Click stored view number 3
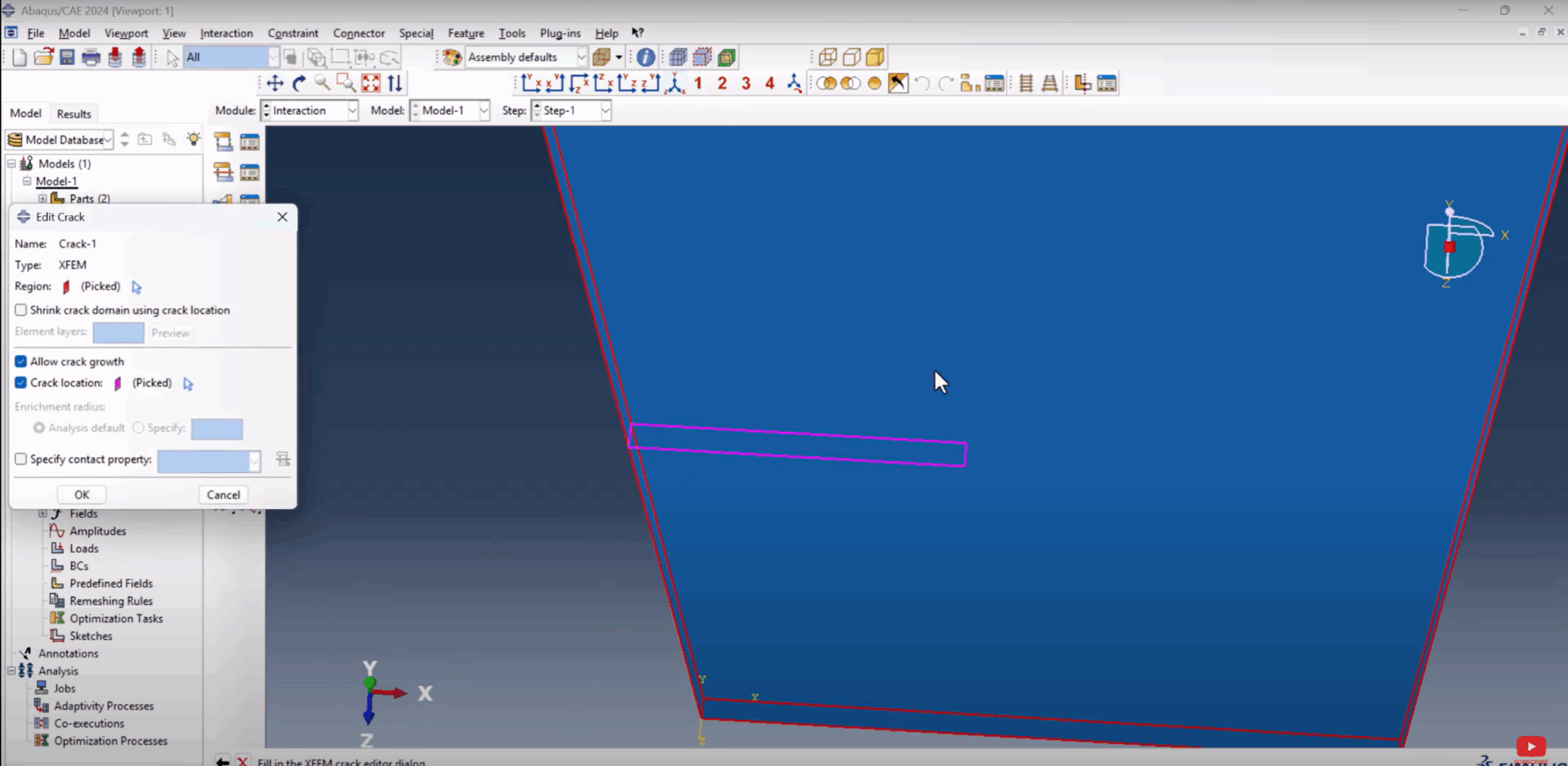Screen dimensions: 1568x766 coord(746,83)
